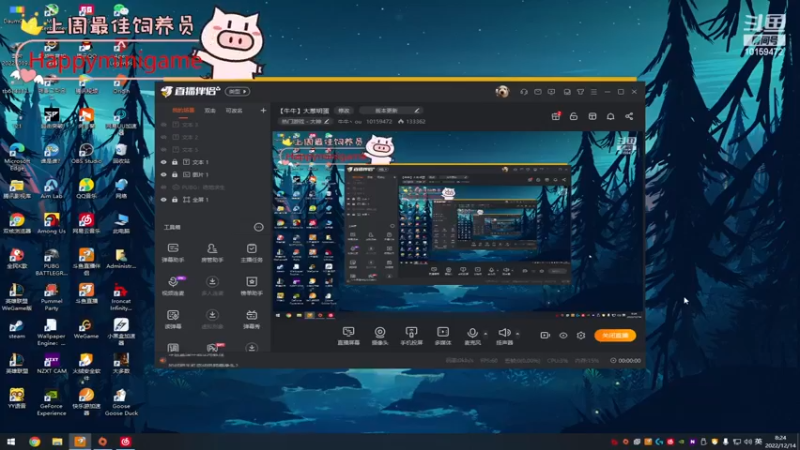Click the recording camera icon beside the eye
The width and height of the screenshot is (800, 450).
[545, 335]
